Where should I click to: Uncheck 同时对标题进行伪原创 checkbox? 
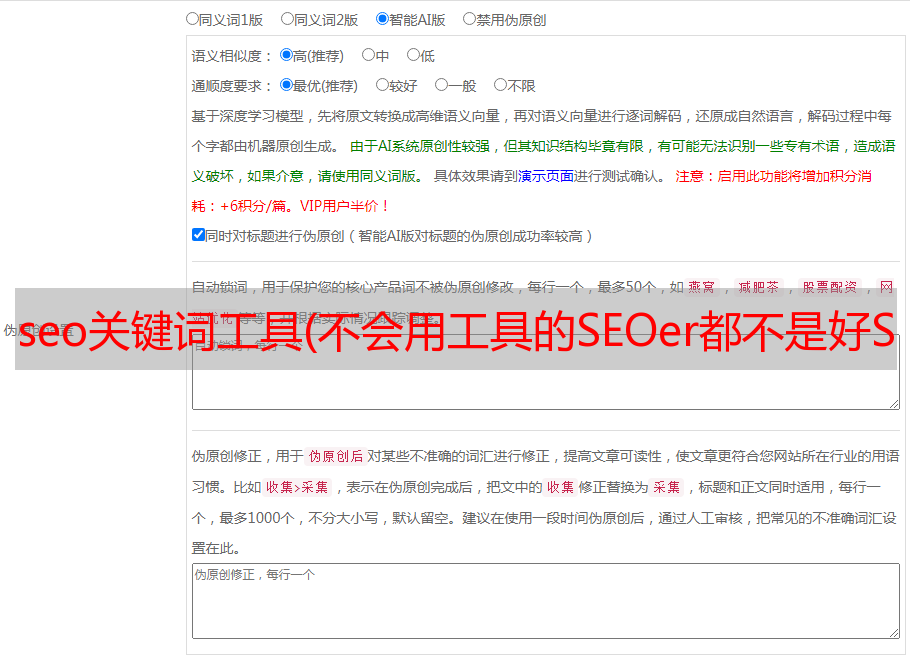198,235
